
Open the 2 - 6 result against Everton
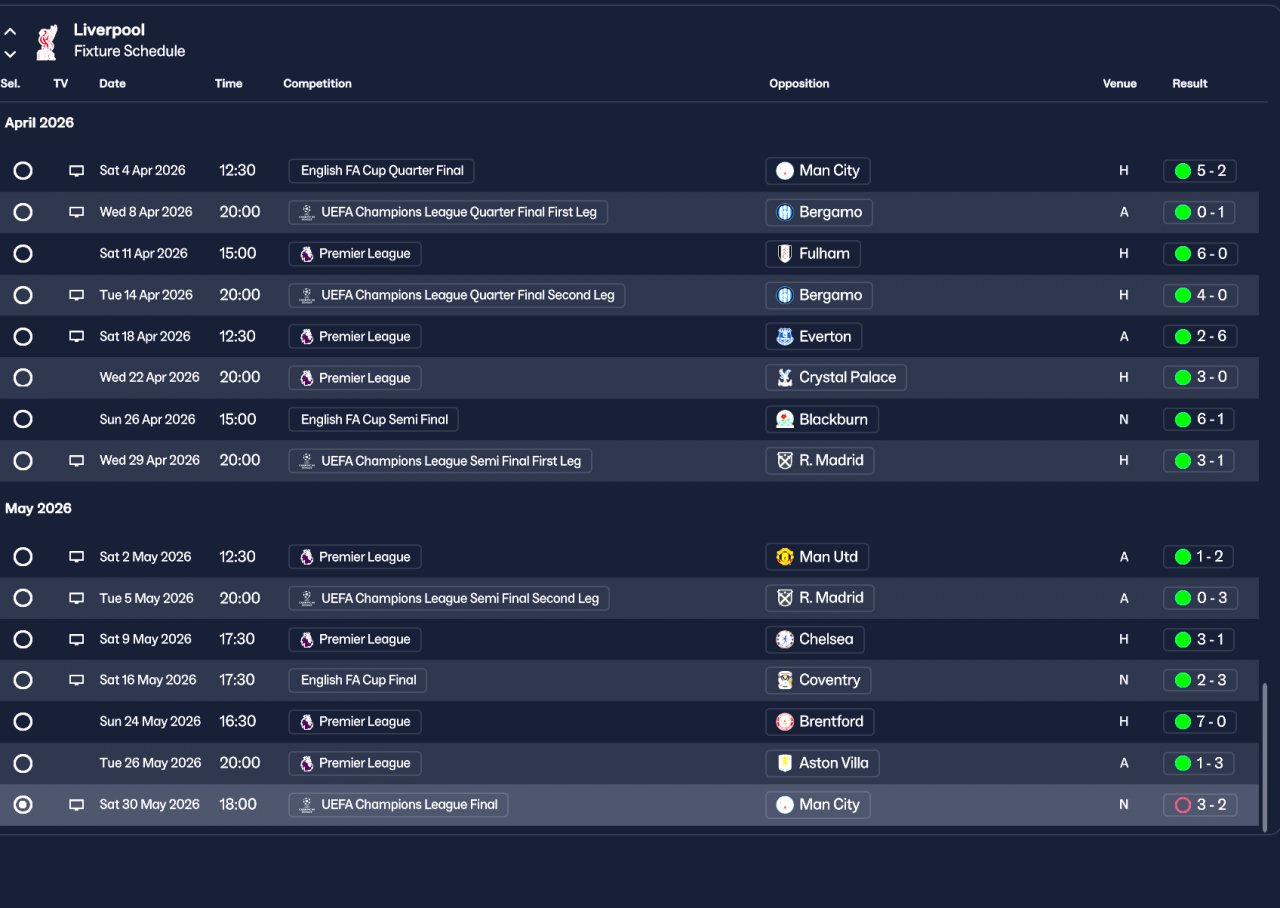(x=1200, y=337)
